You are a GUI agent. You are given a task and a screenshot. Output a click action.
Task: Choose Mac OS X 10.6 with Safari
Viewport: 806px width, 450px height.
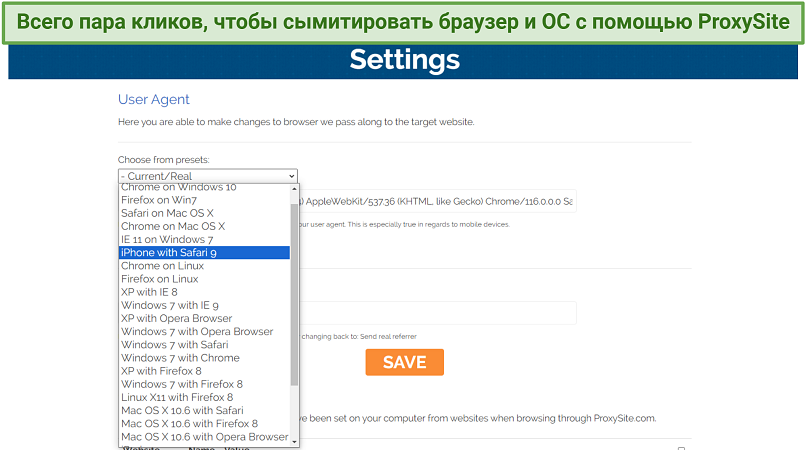click(x=205, y=410)
